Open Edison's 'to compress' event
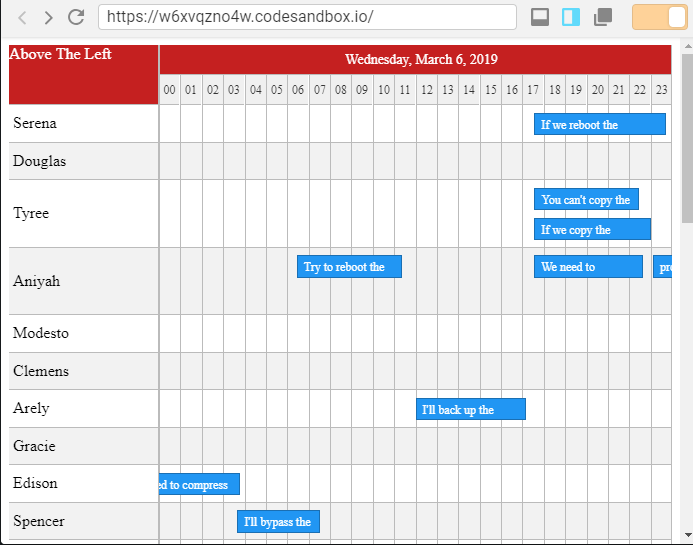This screenshot has height=545, width=693. (199, 484)
